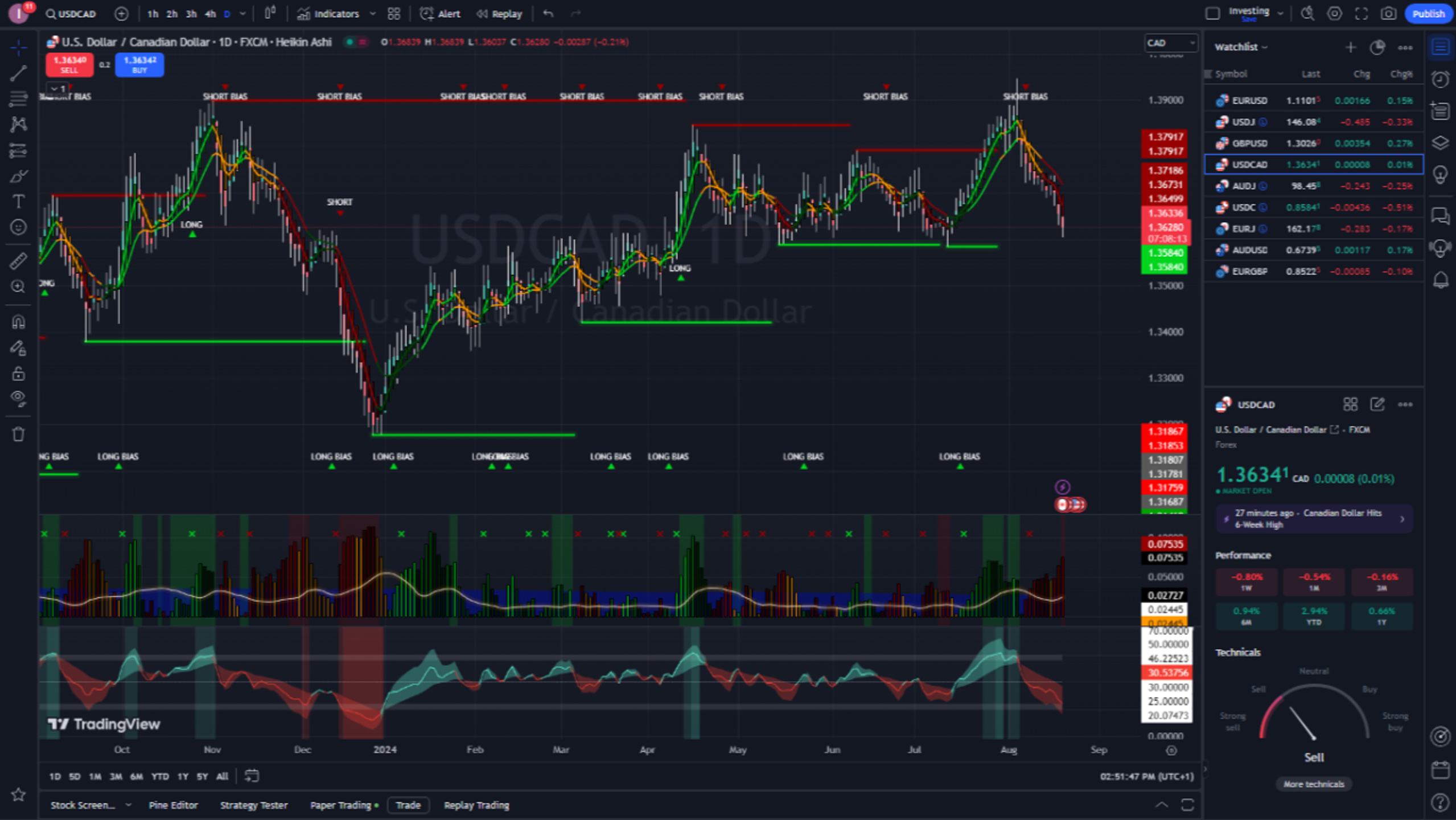1456x820 pixels.
Task: Open the Pine Editor tab
Action: (173, 805)
